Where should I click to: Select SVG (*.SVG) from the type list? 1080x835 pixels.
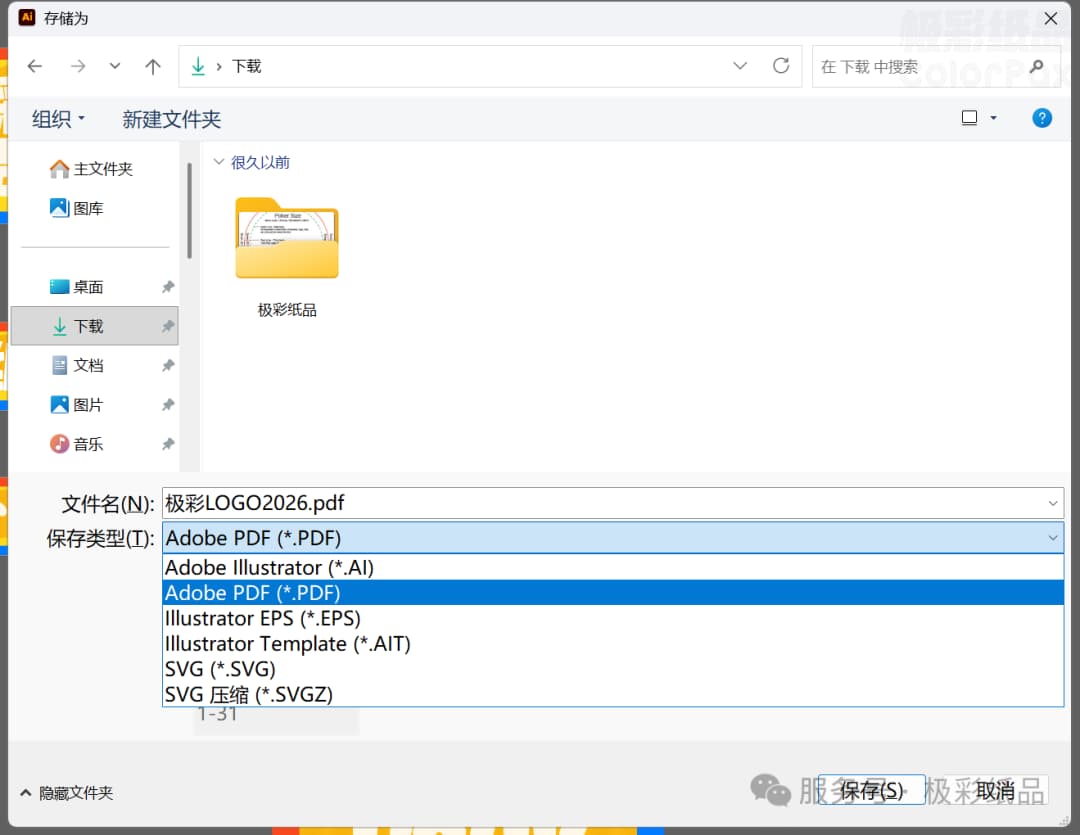[220, 669]
